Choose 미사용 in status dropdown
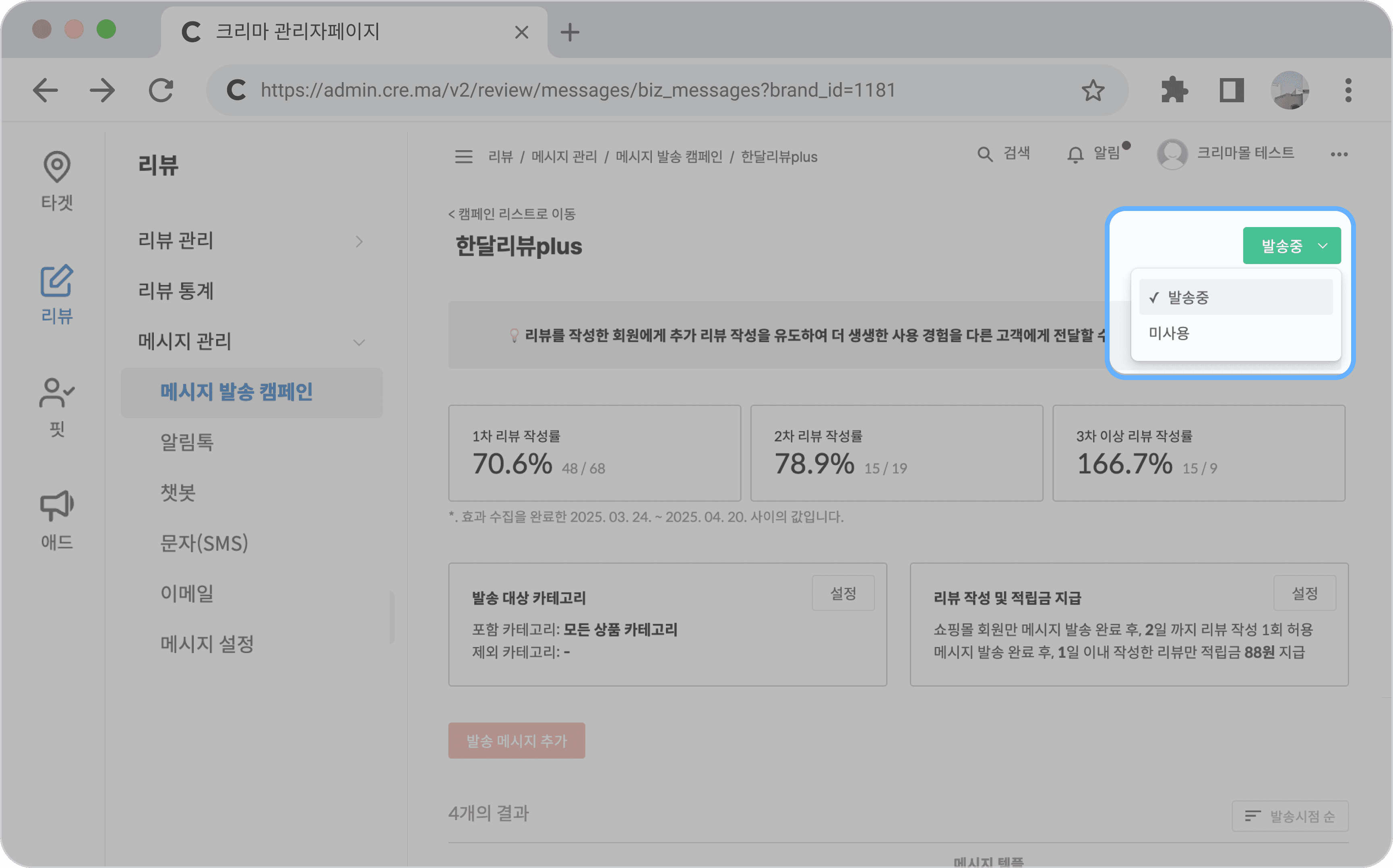The image size is (1393, 868). pos(1169,333)
